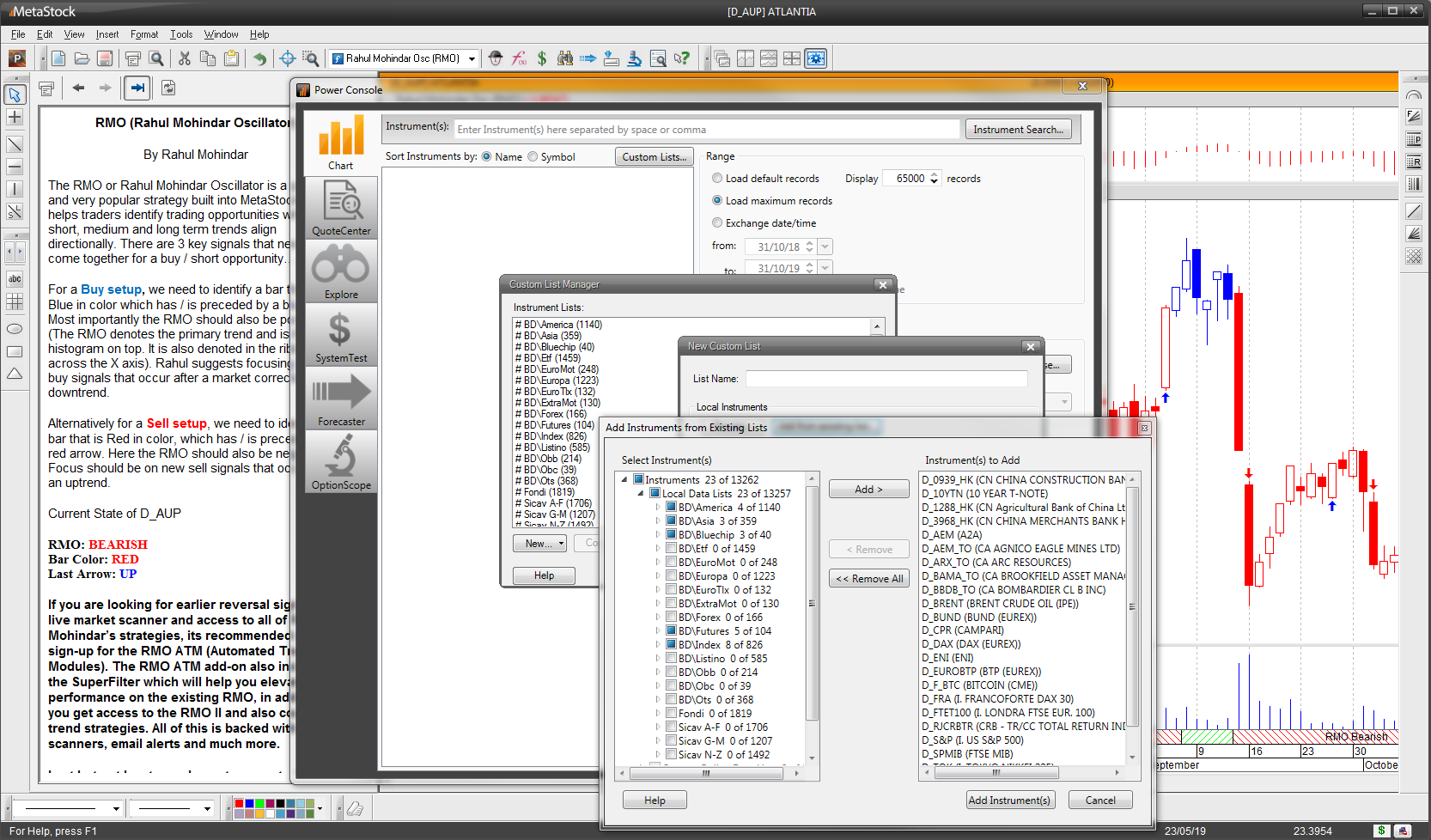Click the Cut scissors toolbar icon
The width and height of the screenshot is (1431, 840).
coord(184,58)
